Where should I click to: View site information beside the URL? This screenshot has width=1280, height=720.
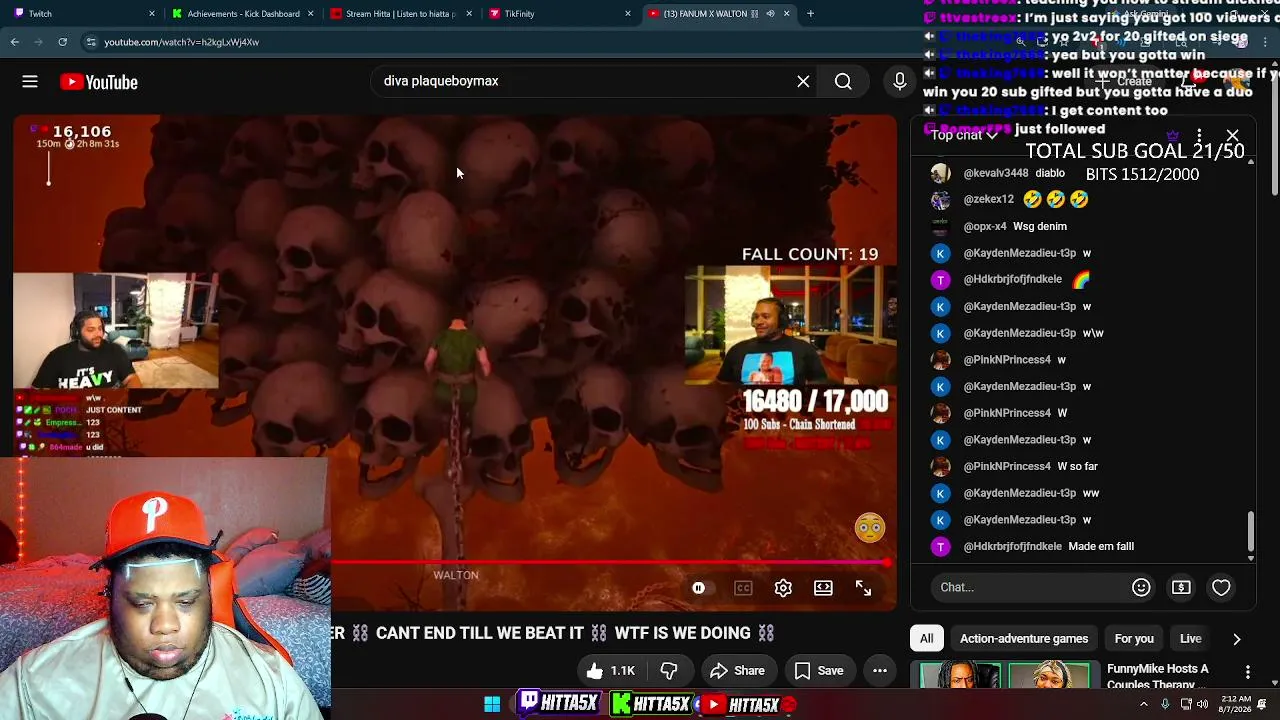pos(91,42)
